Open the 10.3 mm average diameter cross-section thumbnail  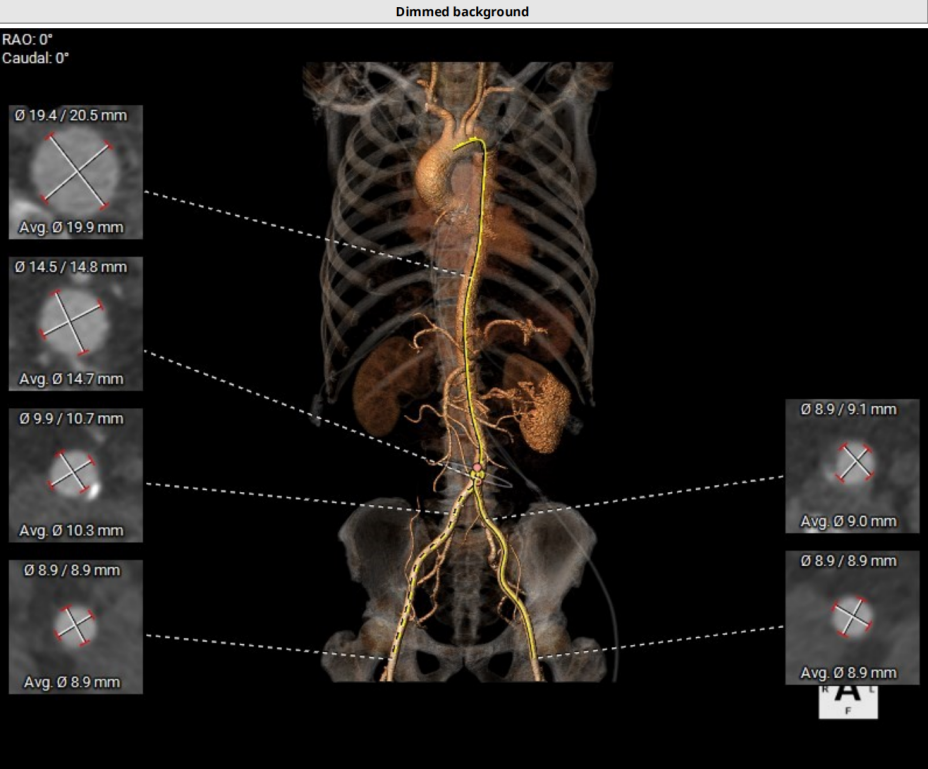pos(76,475)
